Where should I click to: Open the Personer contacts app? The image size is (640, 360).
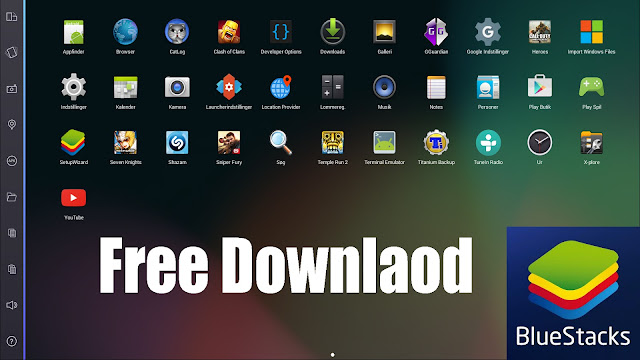(x=488, y=87)
